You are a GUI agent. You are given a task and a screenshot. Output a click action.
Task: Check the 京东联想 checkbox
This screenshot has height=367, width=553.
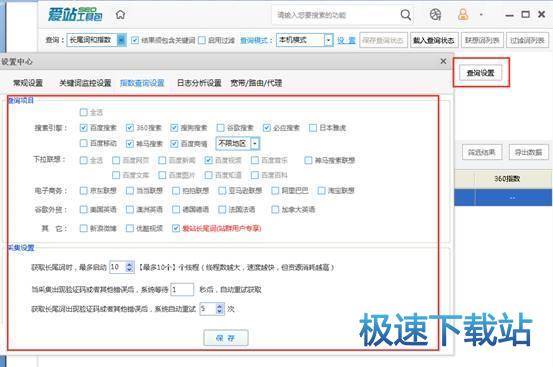(84, 191)
